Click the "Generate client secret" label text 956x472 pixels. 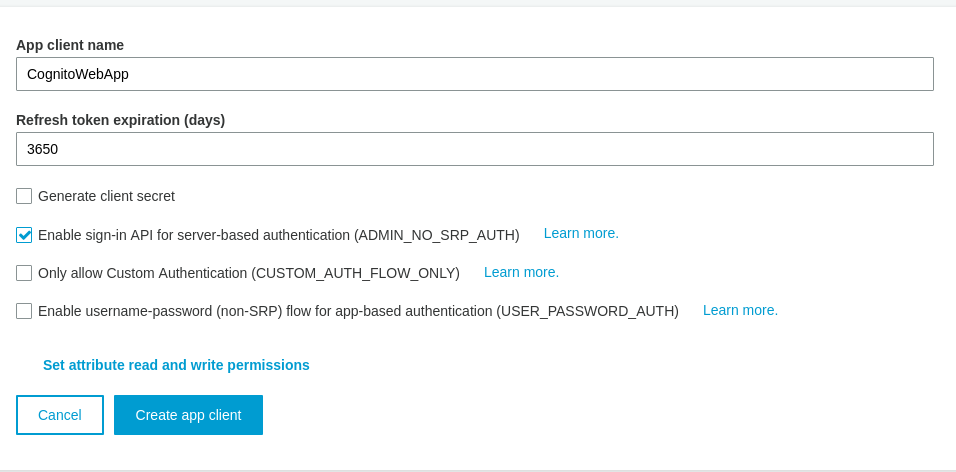tap(106, 196)
